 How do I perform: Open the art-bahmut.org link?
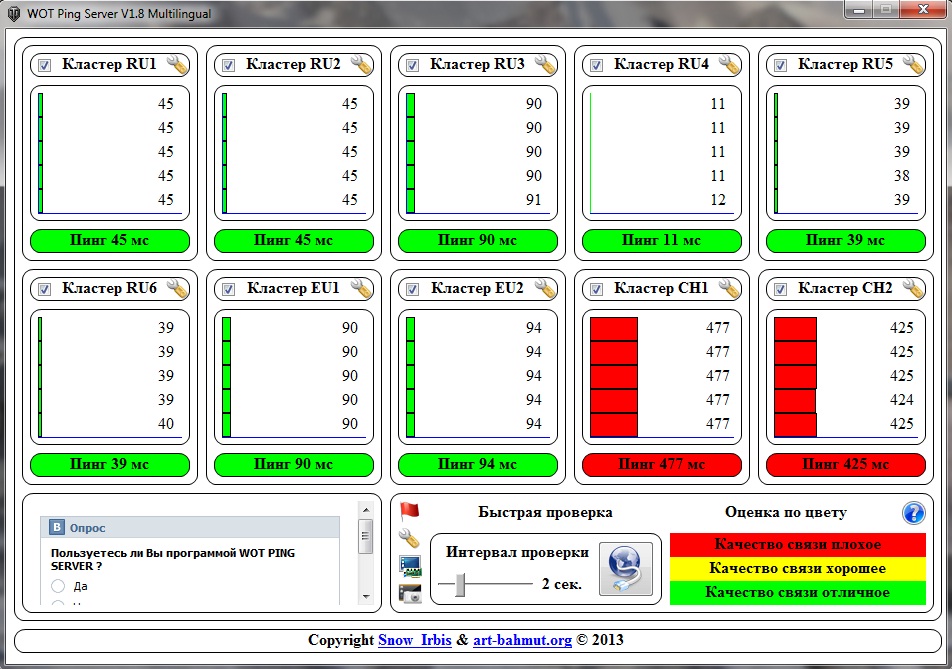[x=522, y=640]
